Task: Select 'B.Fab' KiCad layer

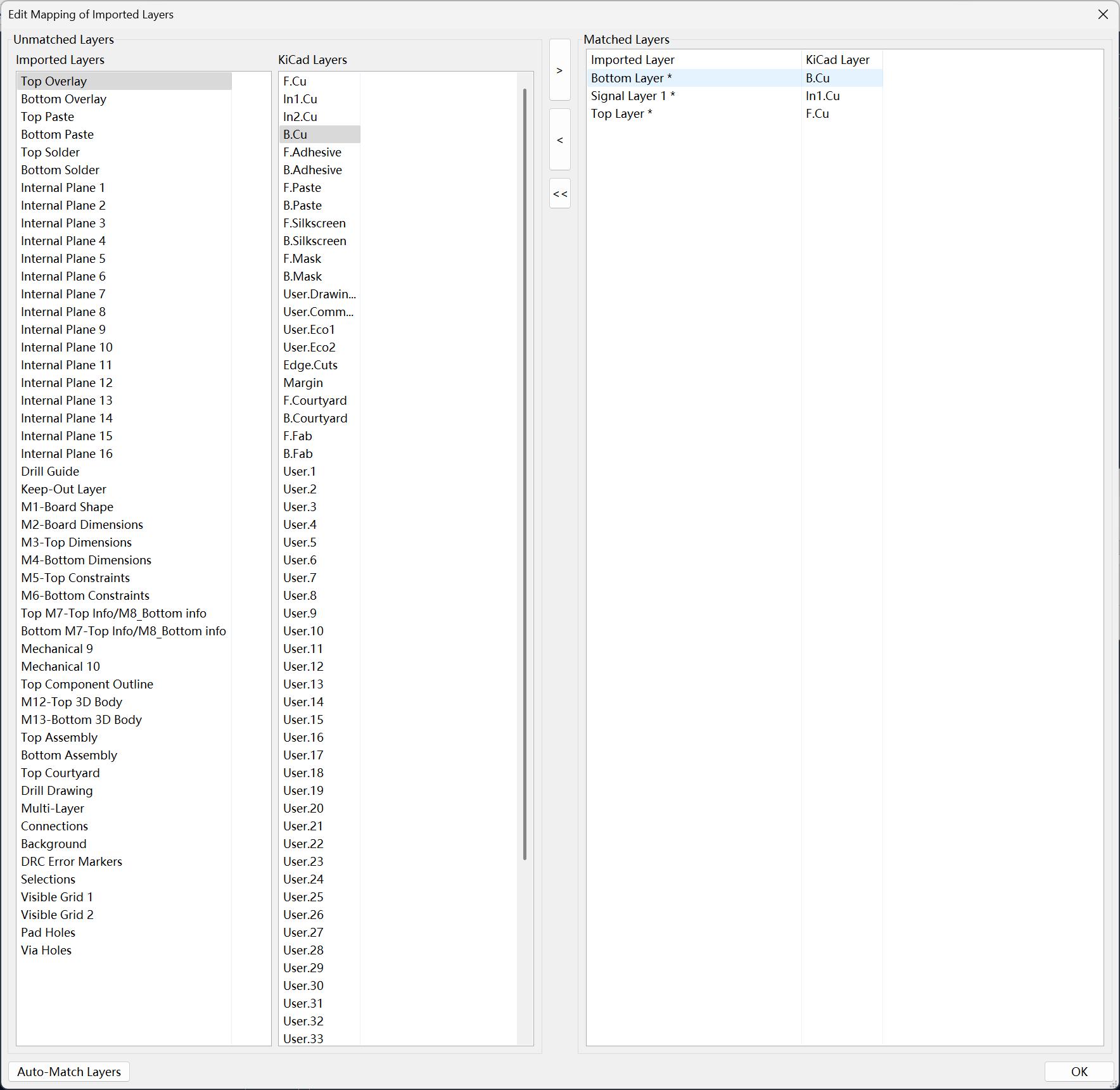Action: tap(320, 453)
